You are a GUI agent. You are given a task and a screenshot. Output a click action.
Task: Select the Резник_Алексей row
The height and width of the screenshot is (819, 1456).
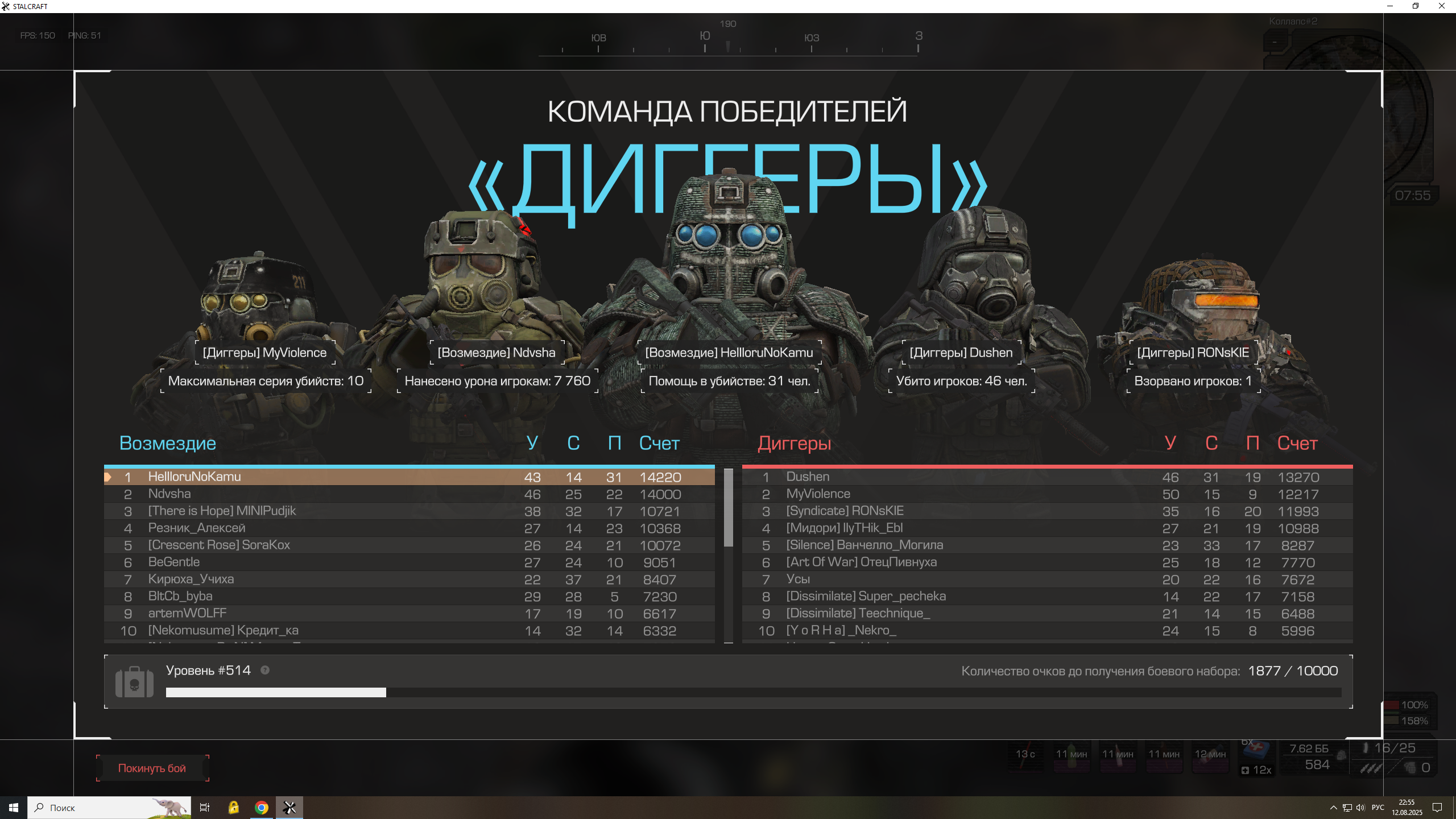tap(409, 528)
